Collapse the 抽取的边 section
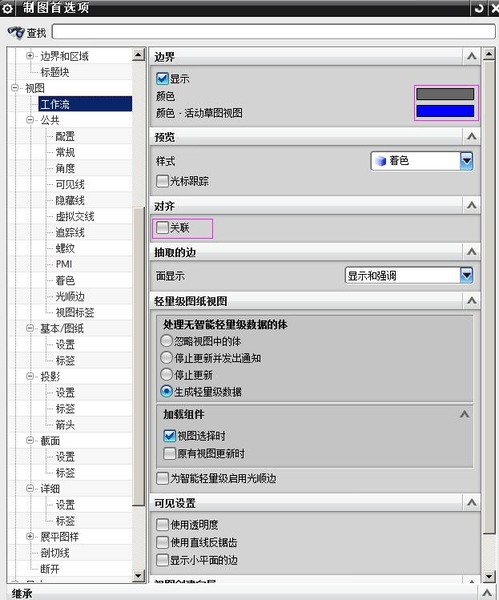The width and height of the screenshot is (499, 600). 472,252
